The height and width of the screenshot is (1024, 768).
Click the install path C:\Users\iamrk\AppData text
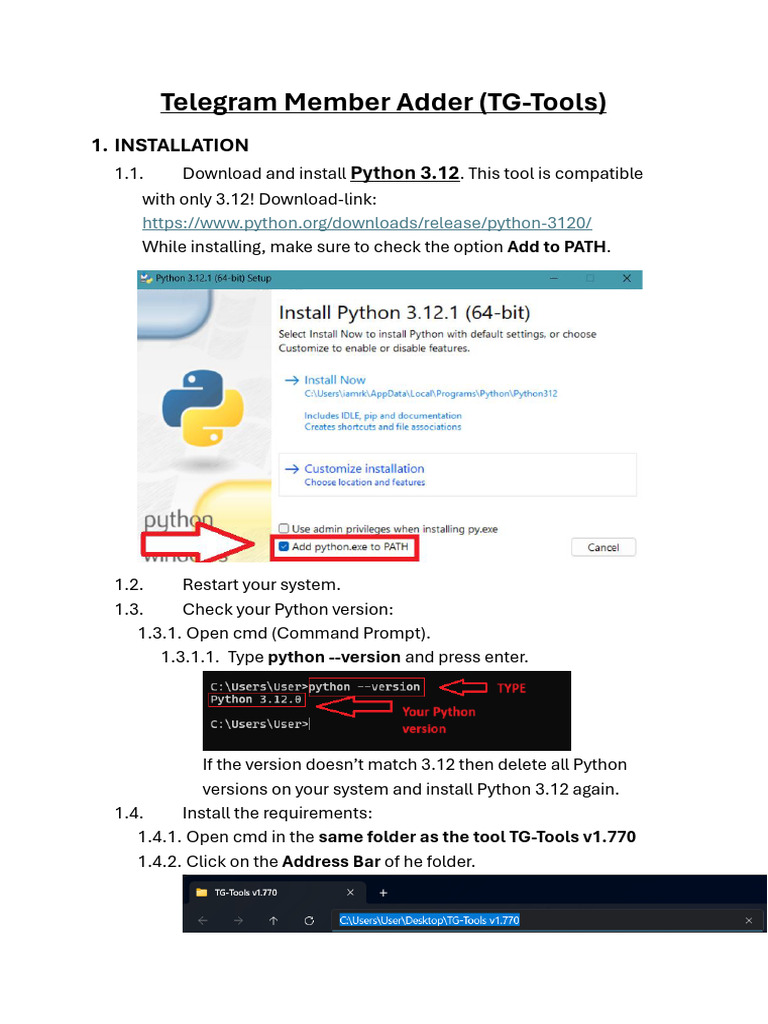pos(431,394)
